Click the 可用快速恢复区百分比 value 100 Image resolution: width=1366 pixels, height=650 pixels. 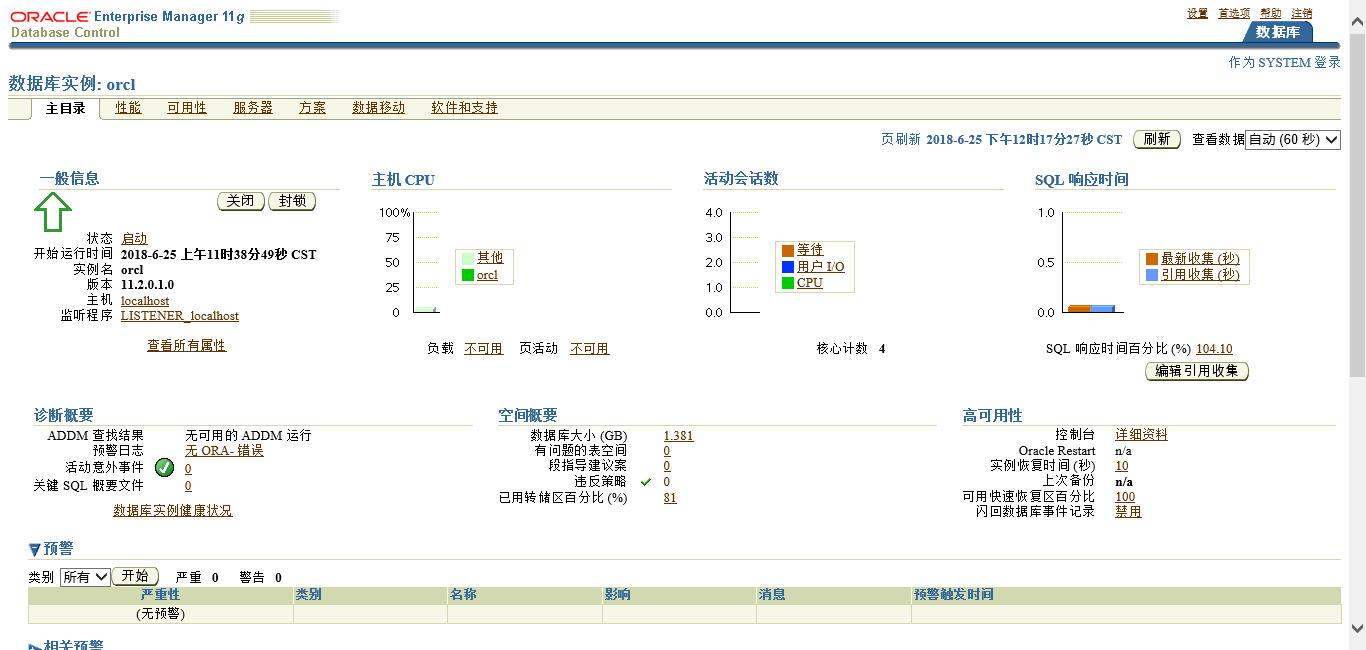point(1125,497)
